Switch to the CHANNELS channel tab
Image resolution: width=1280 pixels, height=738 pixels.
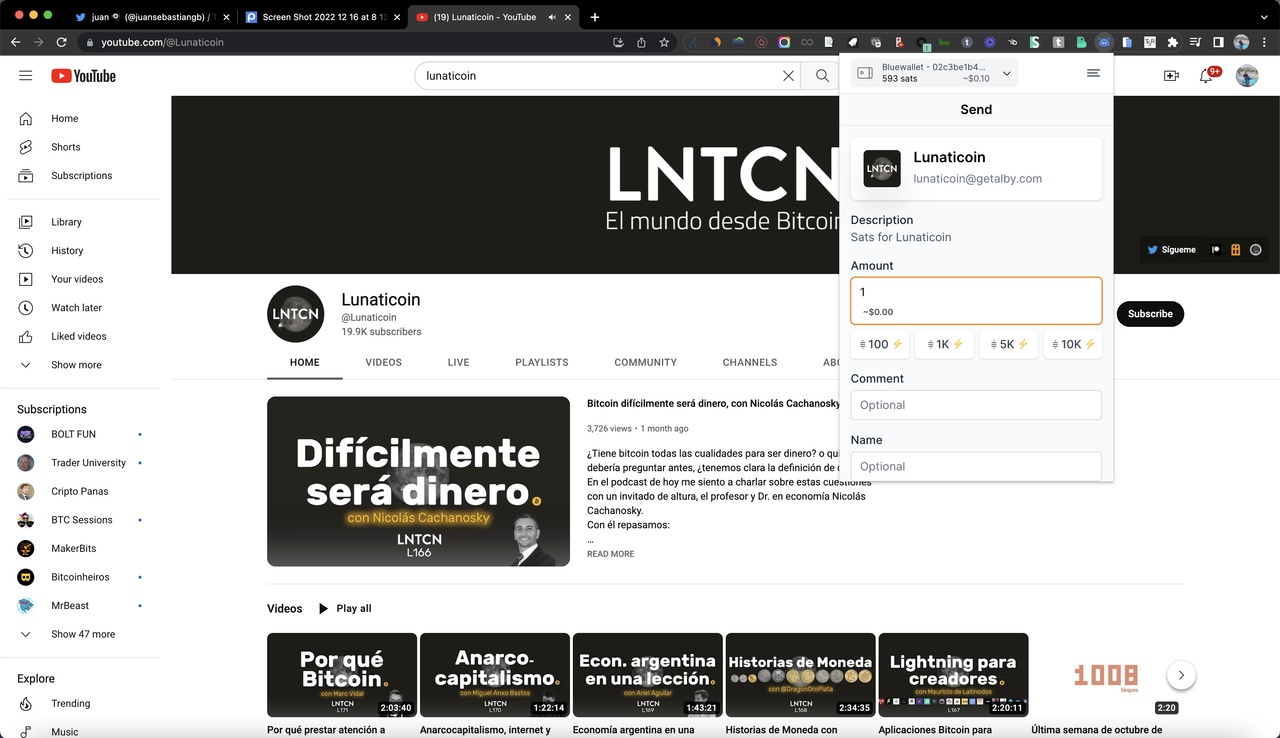click(x=750, y=362)
